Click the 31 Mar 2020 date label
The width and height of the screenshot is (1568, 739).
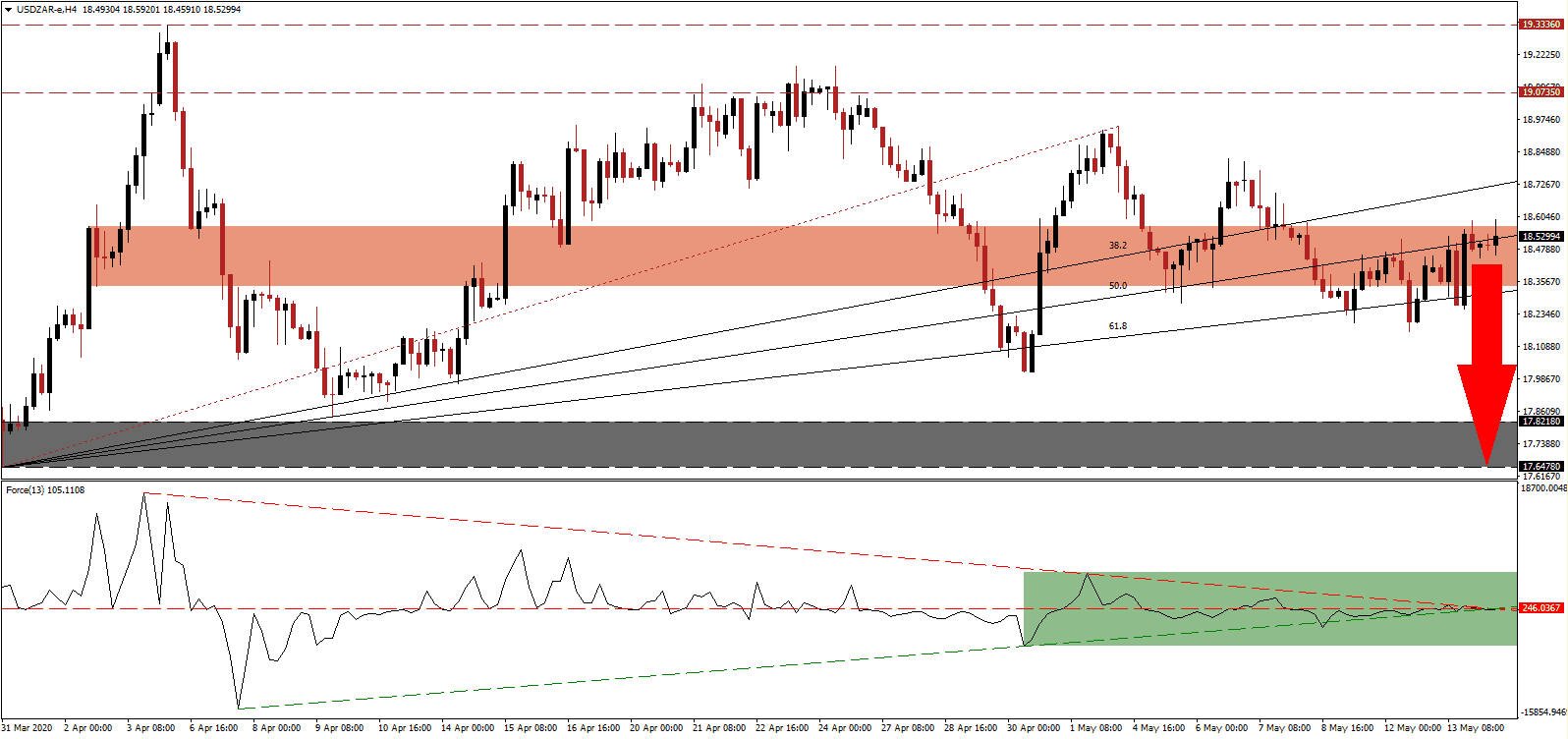point(29,728)
